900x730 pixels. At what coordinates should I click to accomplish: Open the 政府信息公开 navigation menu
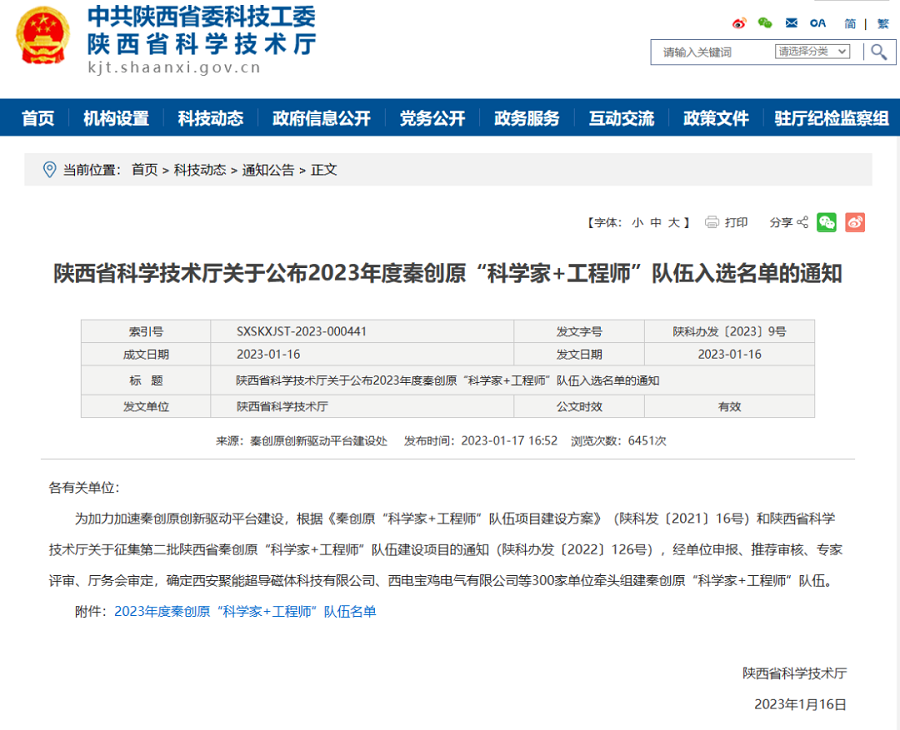(321, 118)
